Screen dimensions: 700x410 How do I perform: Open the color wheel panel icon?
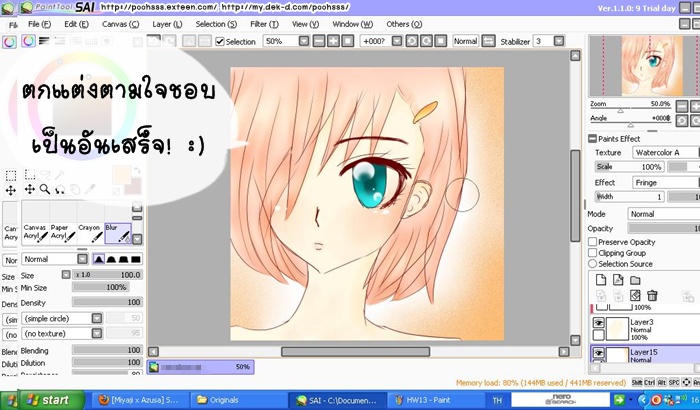pos(9,42)
